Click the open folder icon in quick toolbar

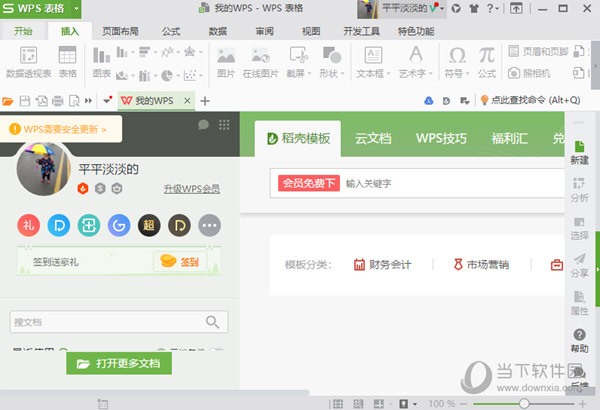8,101
